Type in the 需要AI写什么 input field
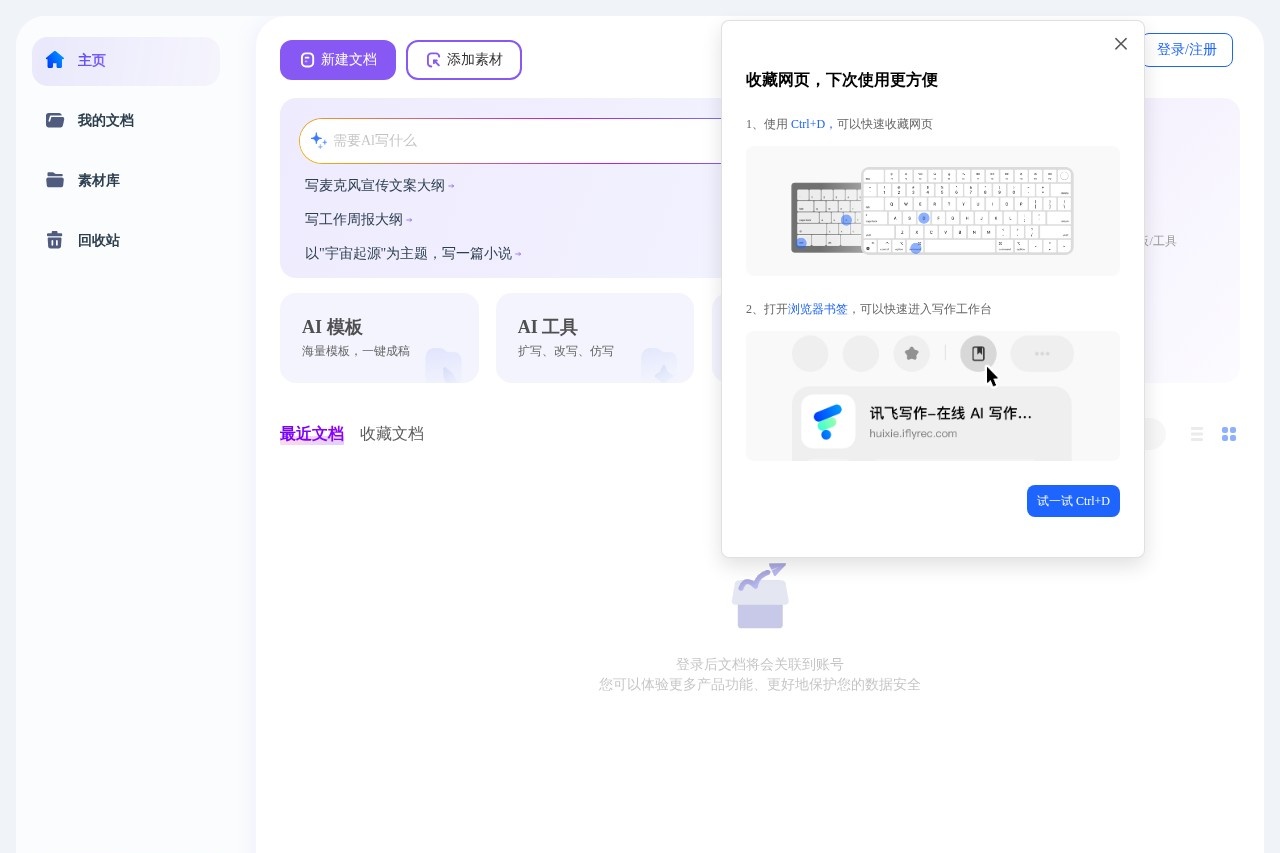The height and width of the screenshot is (853, 1280). pos(520,141)
